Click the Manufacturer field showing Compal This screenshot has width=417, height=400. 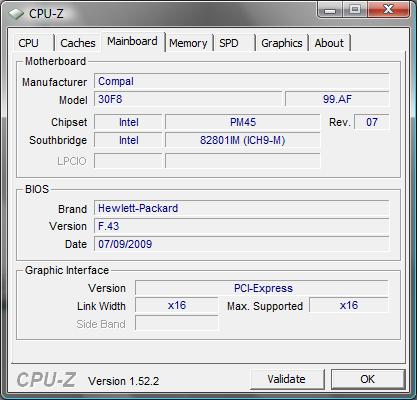(241, 81)
